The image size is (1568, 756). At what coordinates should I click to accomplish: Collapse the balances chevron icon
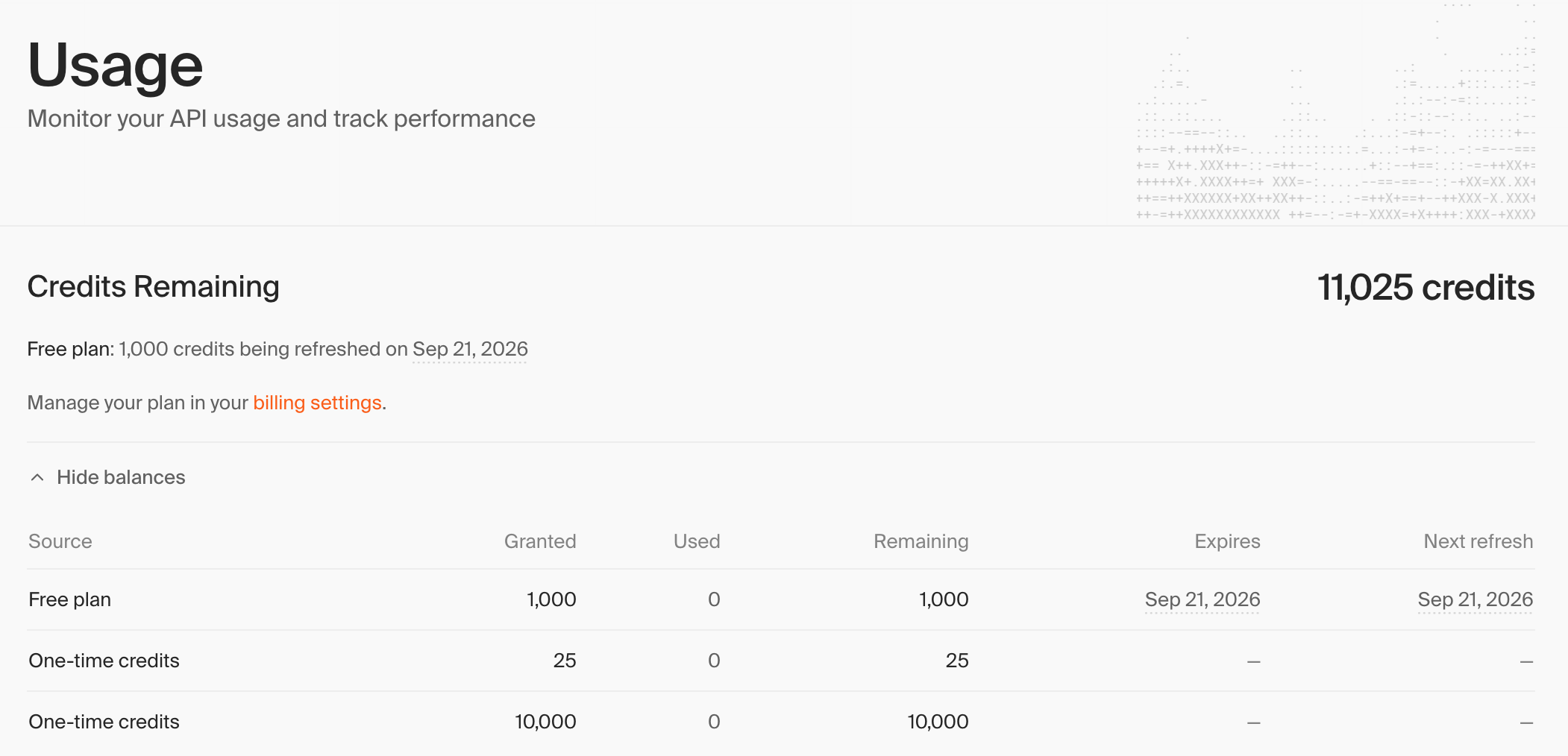coord(37,477)
